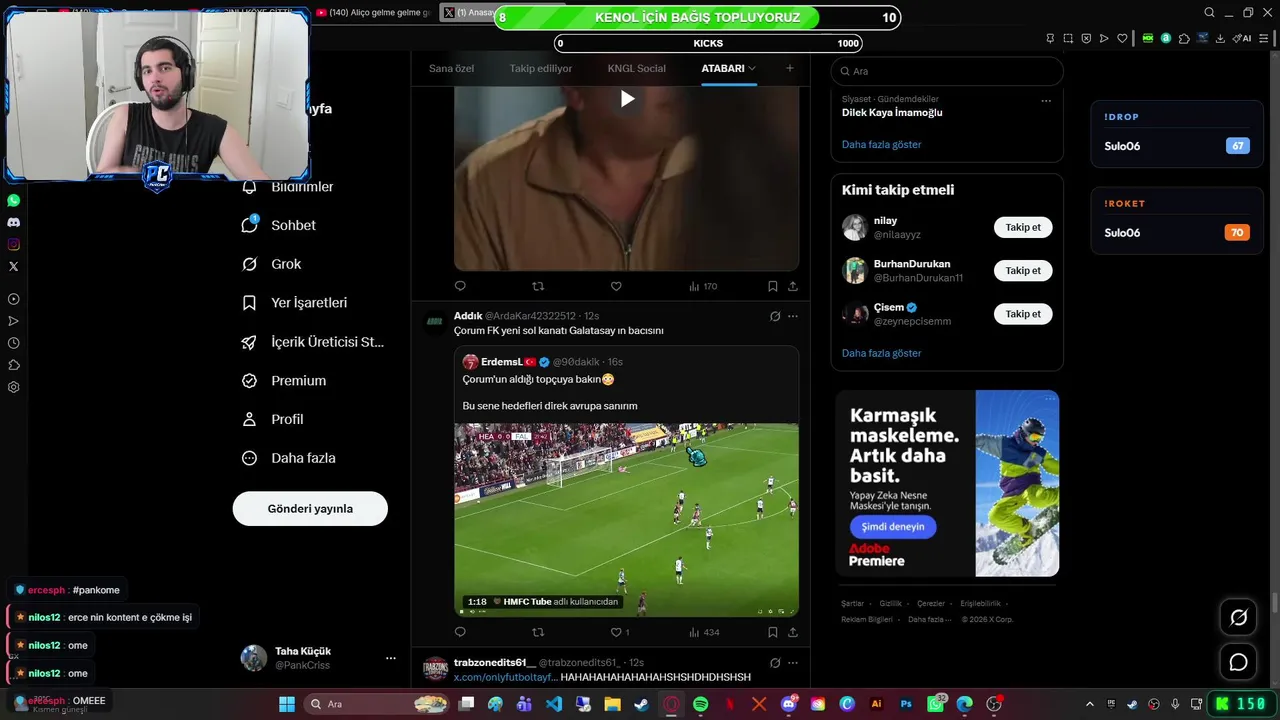Open more options for Dilek Kaya İmamoğlu trend
This screenshot has width=1280, height=720.
tap(1046, 100)
